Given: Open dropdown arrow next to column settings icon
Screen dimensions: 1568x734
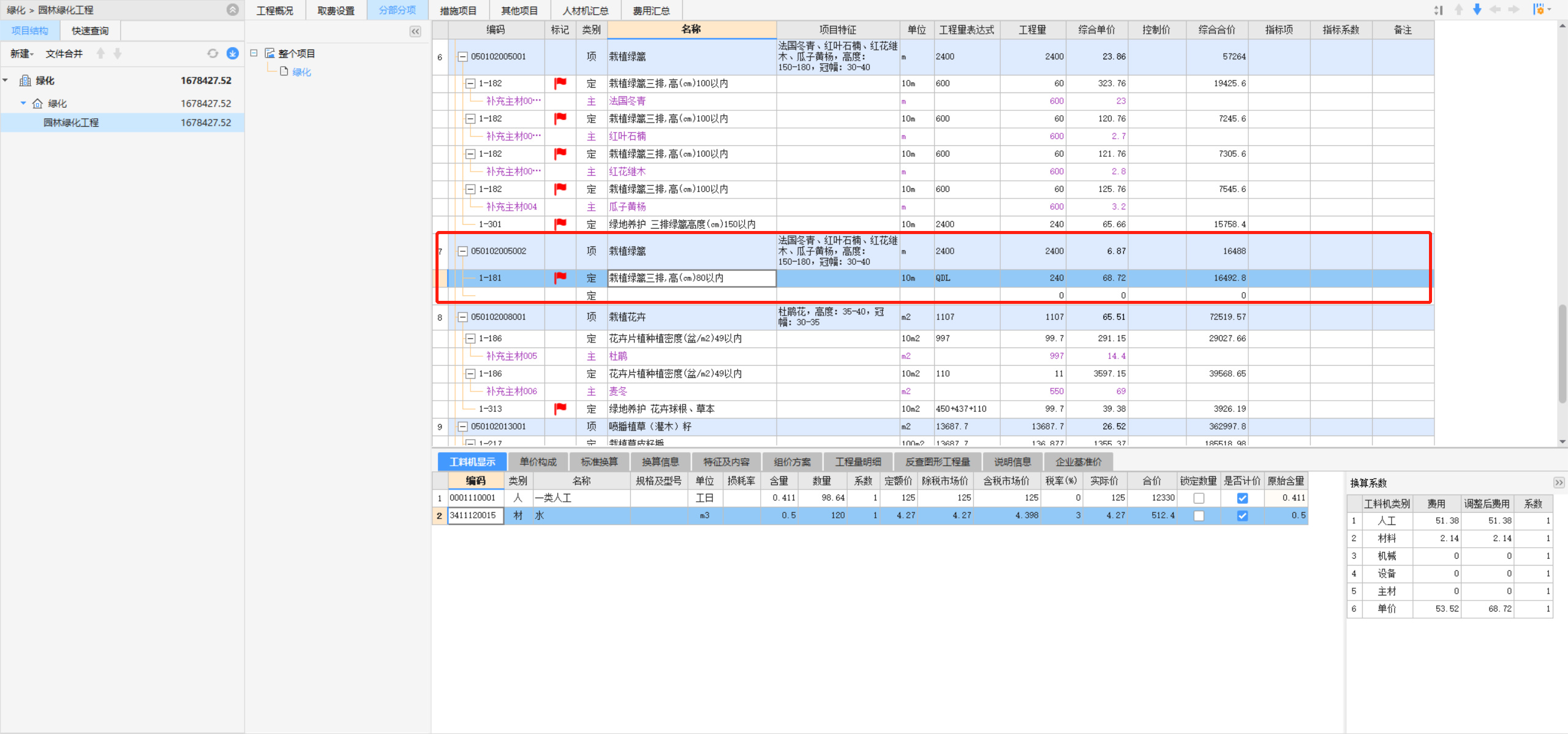Looking at the screenshot, I should [1550, 10].
